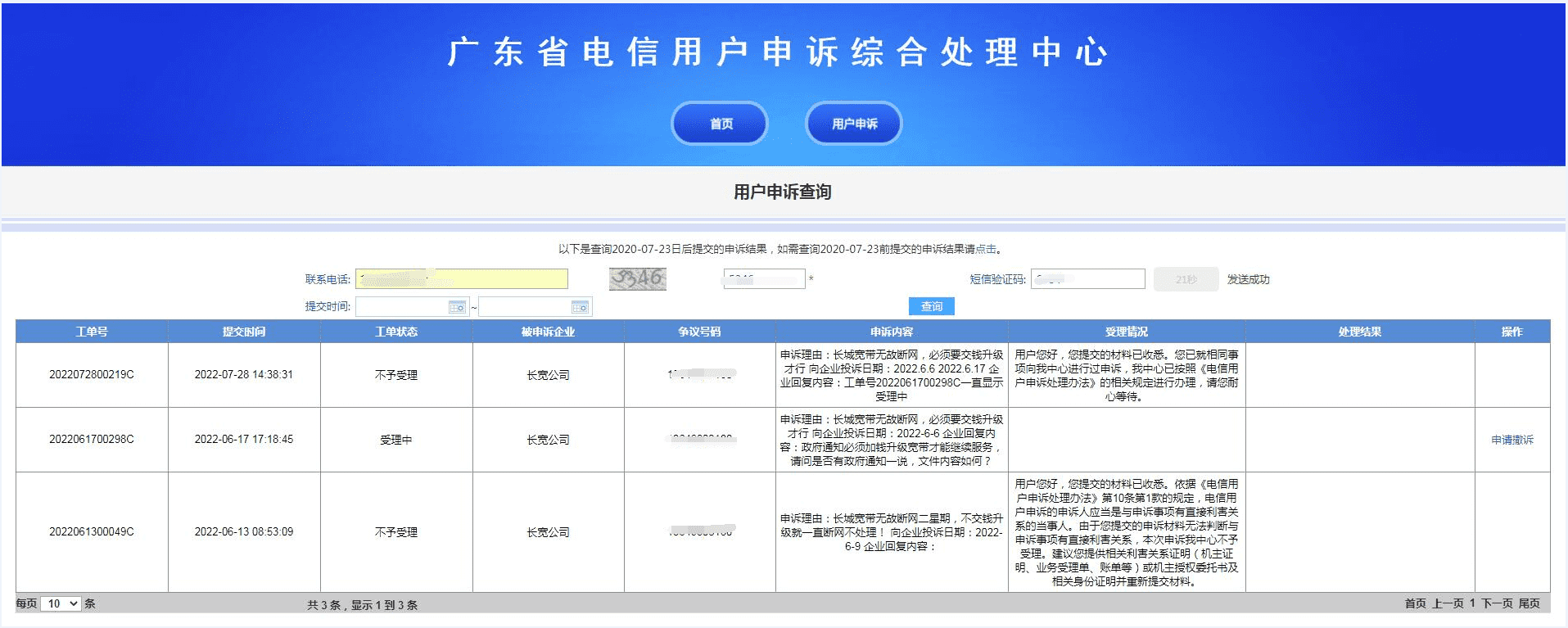Viewport: 1568px width, 628px height.
Task: Refresh the 3346 captcha image
Action: 638,279
